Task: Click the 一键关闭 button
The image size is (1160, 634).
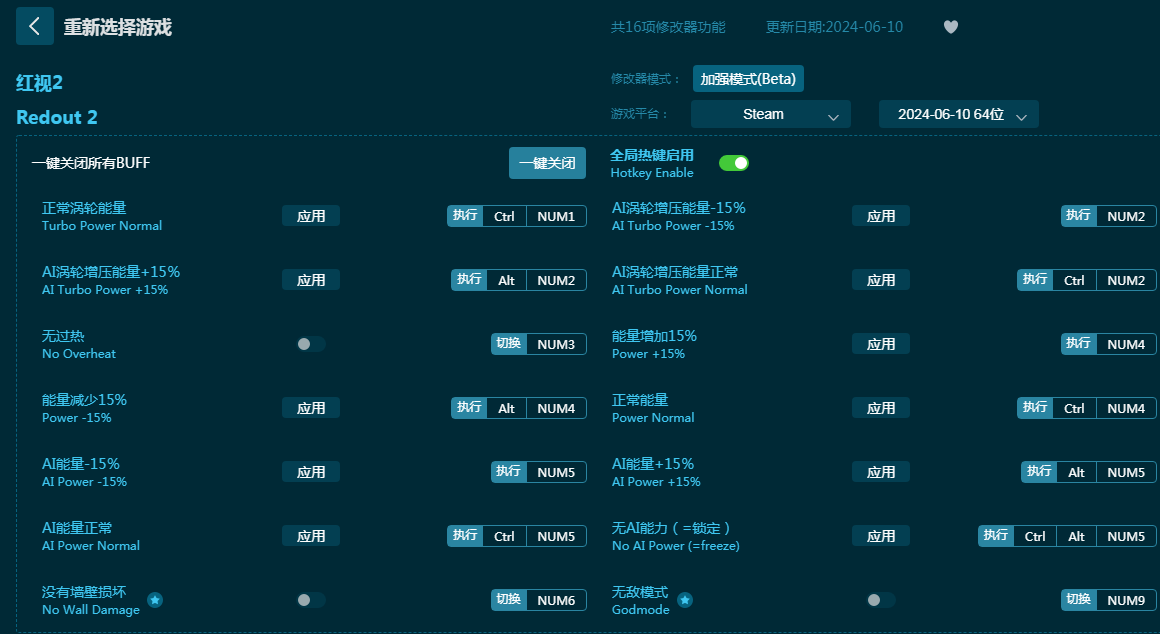Action: [x=547, y=163]
